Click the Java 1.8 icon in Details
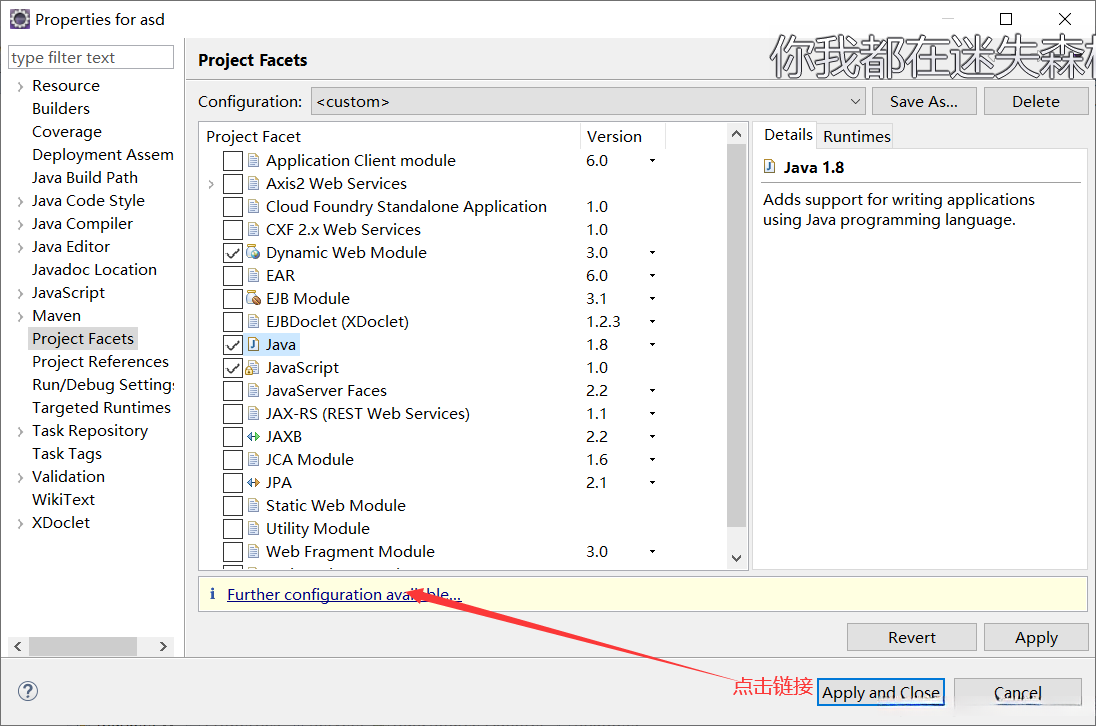1096x726 pixels. pyautogui.click(x=770, y=166)
